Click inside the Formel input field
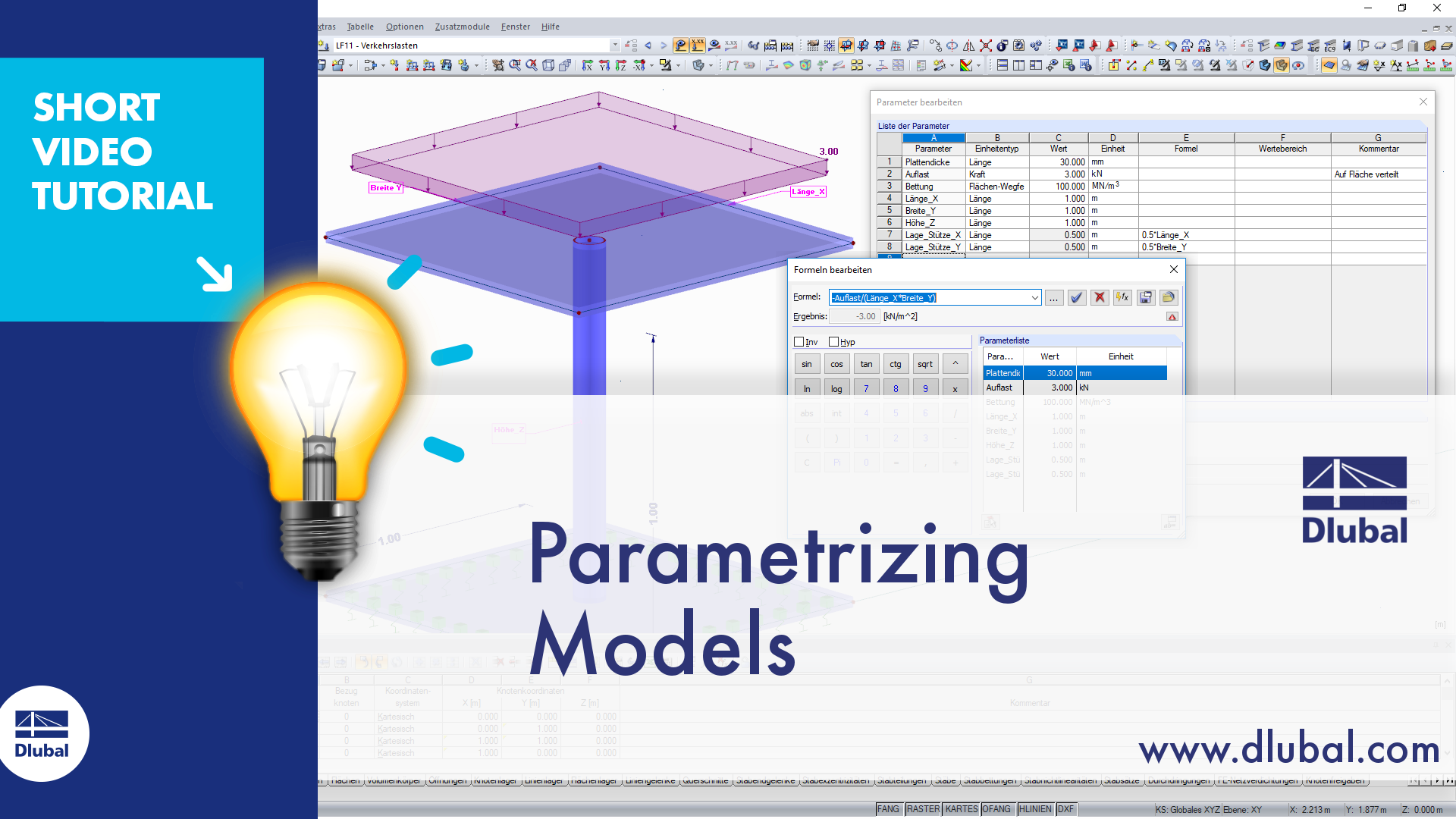This screenshot has height=819, width=1456. [x=910, y=297]
